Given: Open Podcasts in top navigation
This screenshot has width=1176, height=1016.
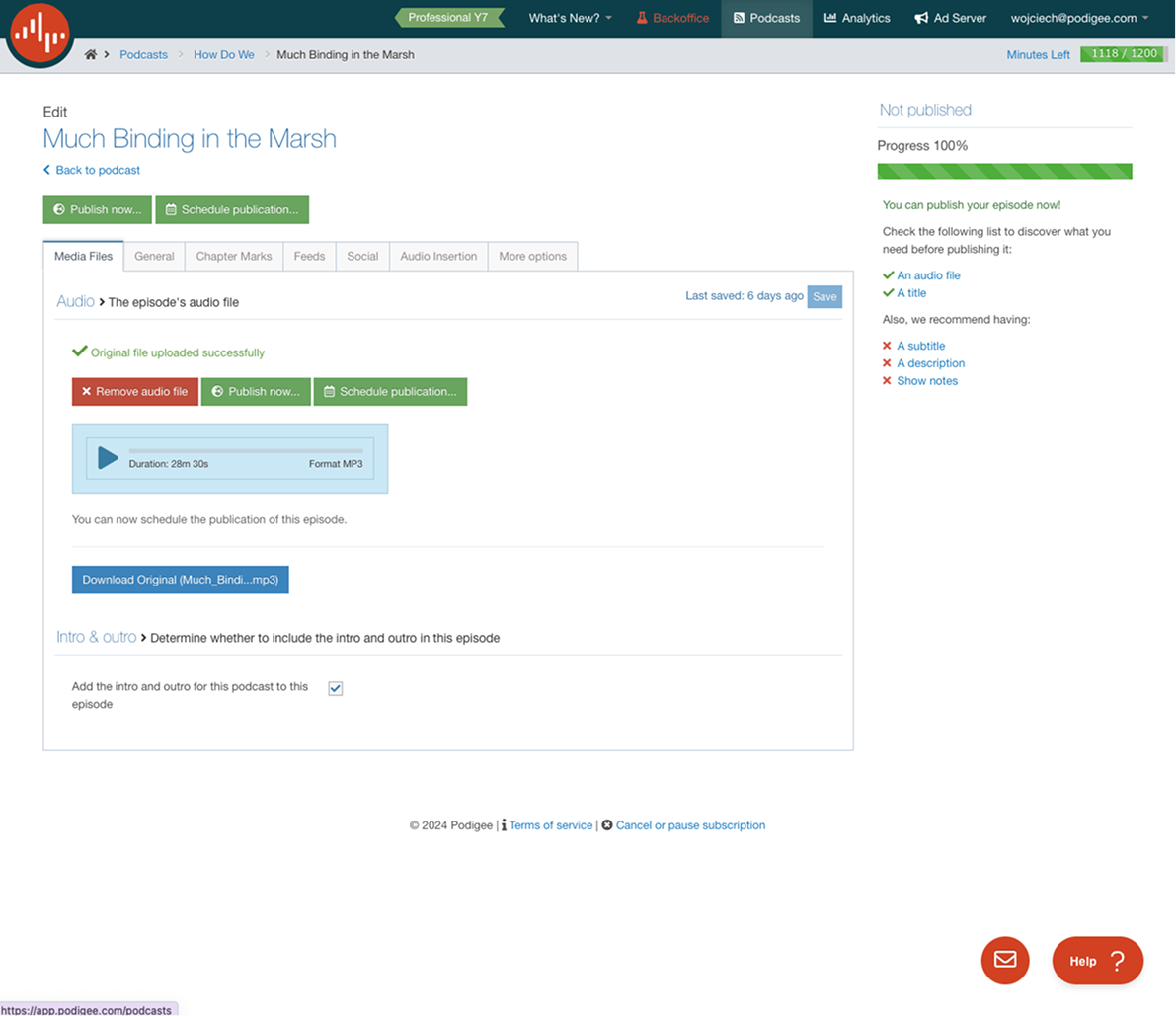Looking at the screenshot, I should coord(766,18).
